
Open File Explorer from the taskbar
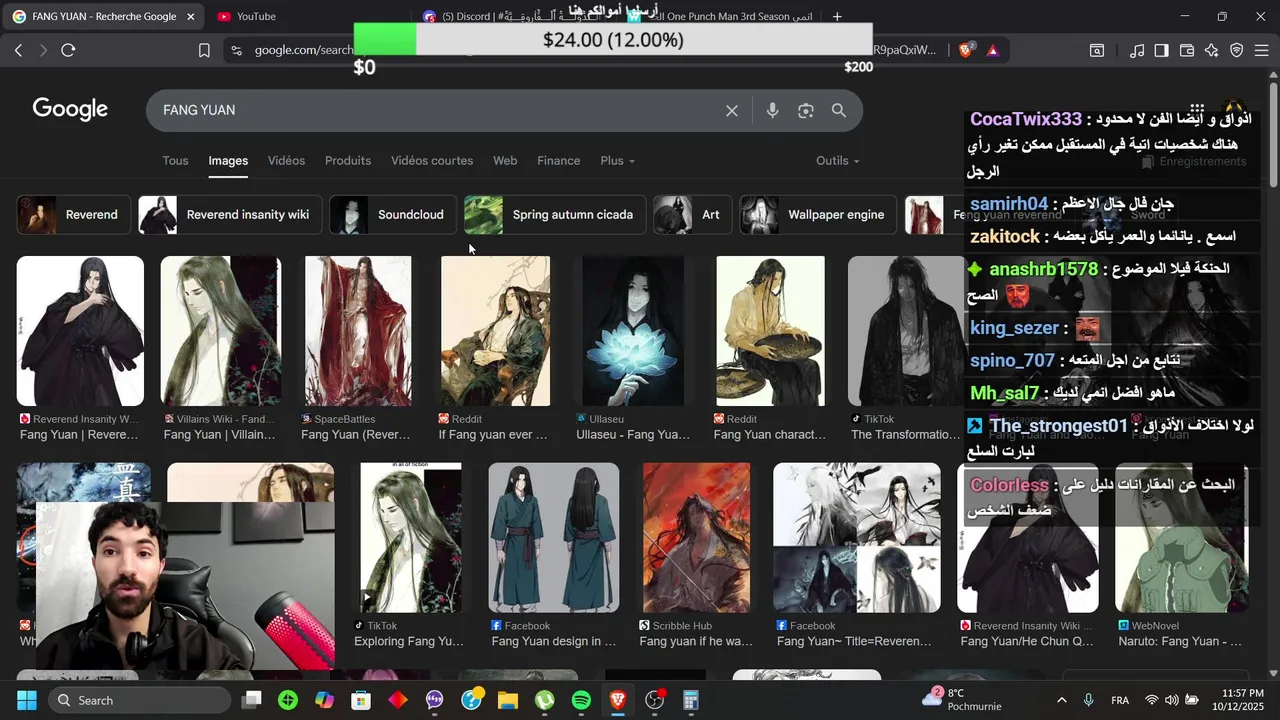(508, 700)
